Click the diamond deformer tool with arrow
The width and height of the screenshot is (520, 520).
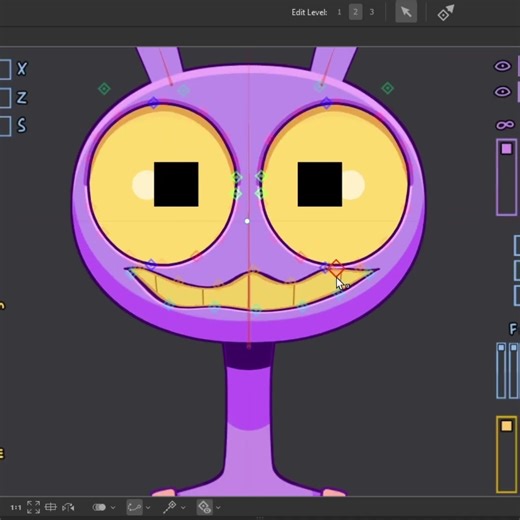point(446,13)
